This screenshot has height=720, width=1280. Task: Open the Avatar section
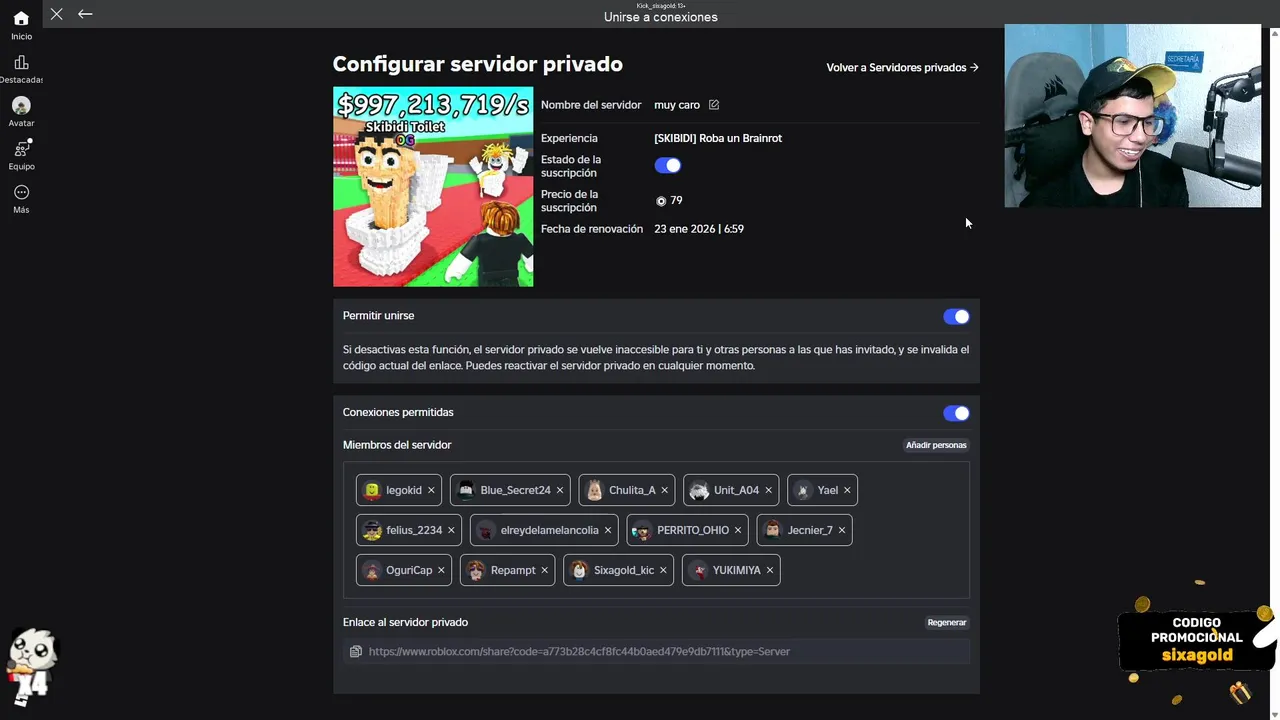click(21, 112)
